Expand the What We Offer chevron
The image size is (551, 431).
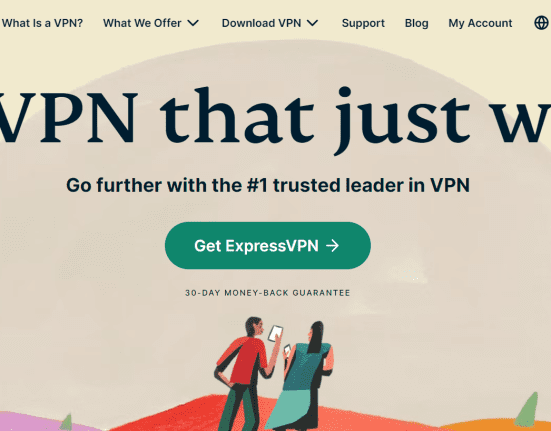click(193, 23)
